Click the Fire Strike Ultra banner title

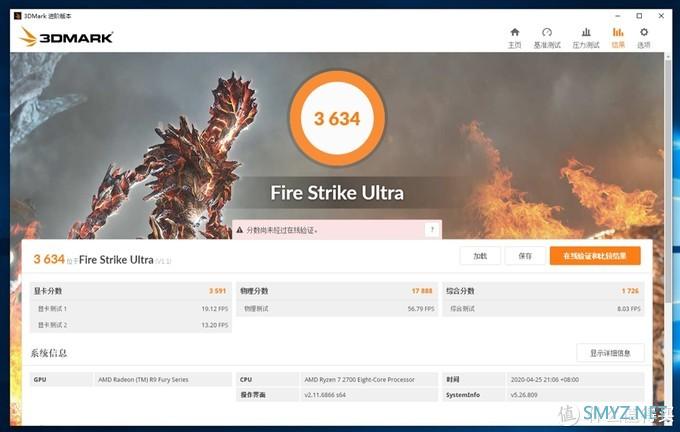pos(337,193)
